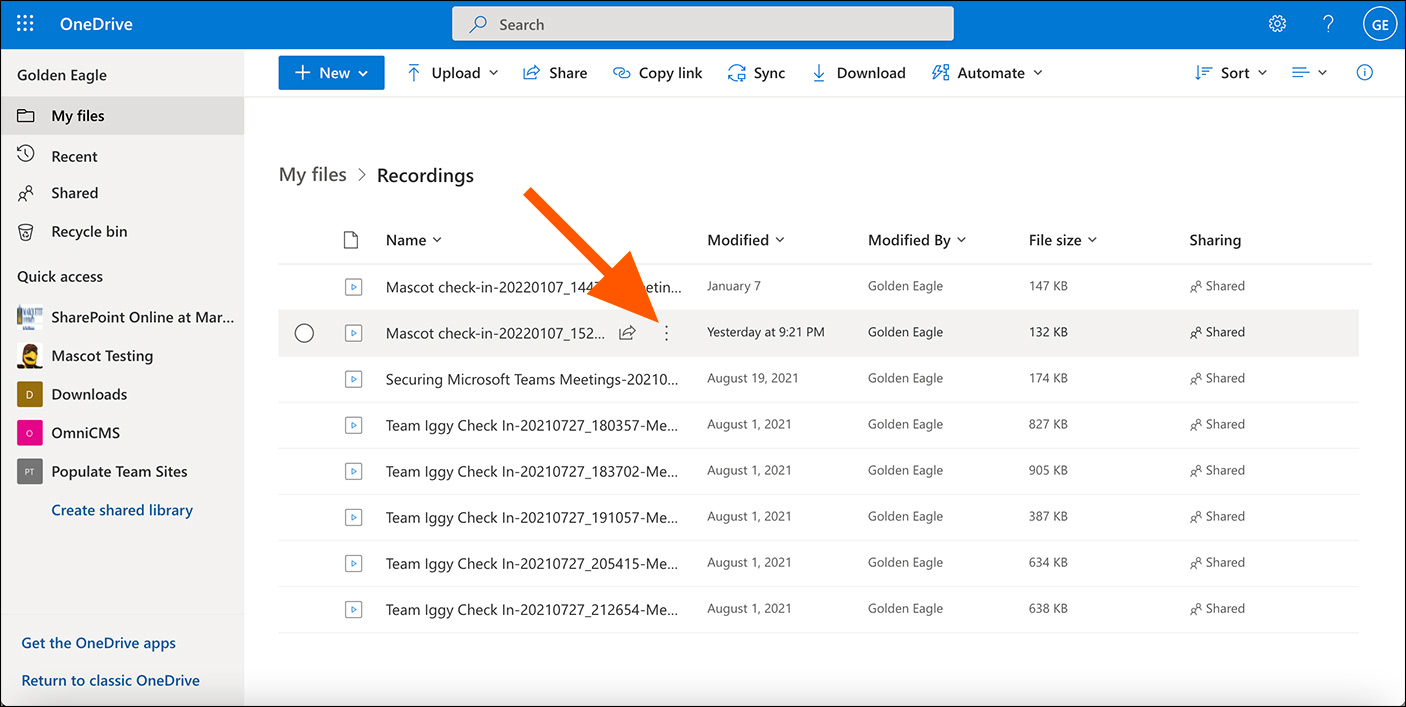1406x707 pixels.
Task: Click Return to classic OneDrive link
Action: click(110, 680)
